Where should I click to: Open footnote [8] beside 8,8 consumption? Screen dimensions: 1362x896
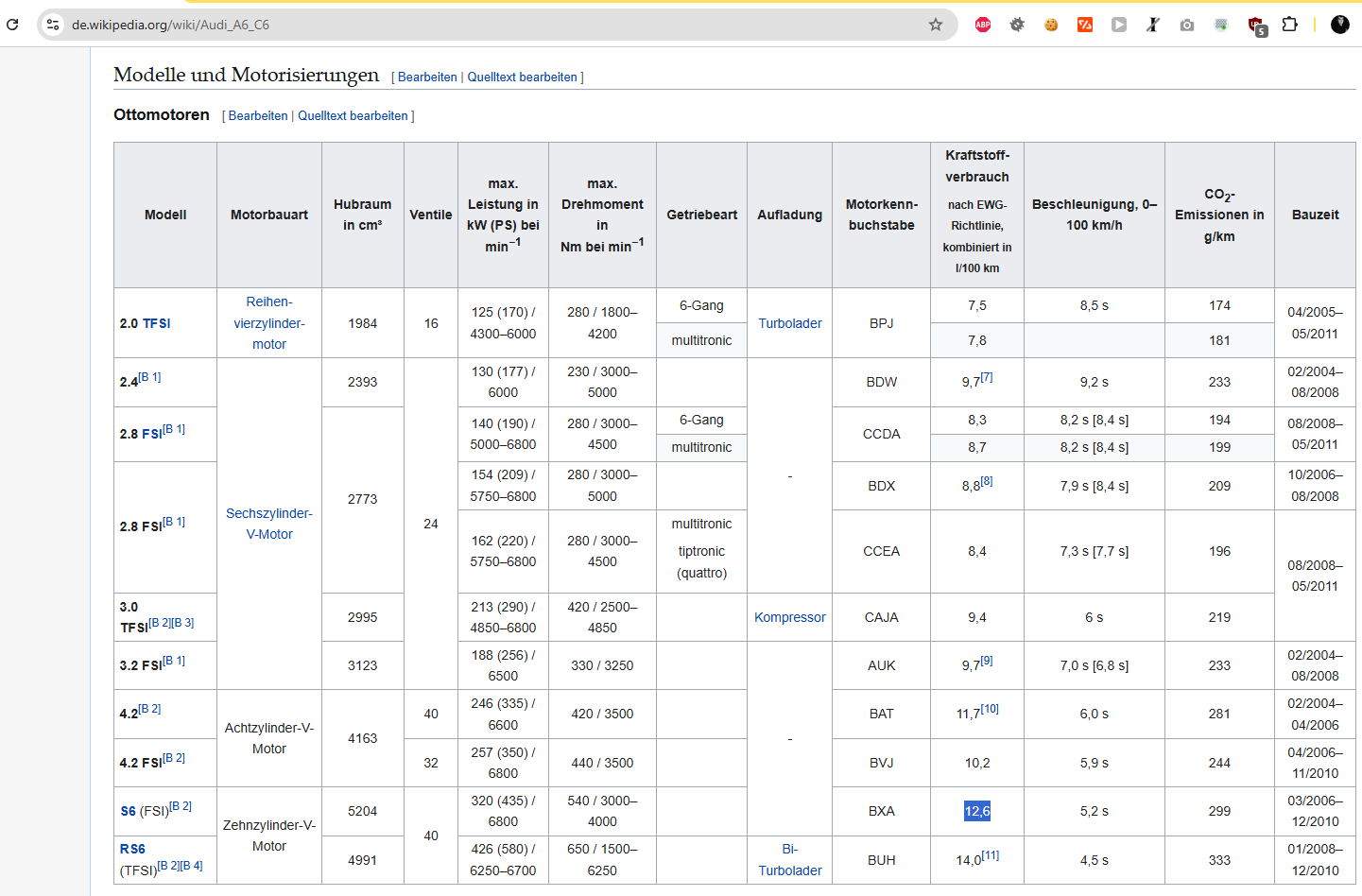pos(987,481)
